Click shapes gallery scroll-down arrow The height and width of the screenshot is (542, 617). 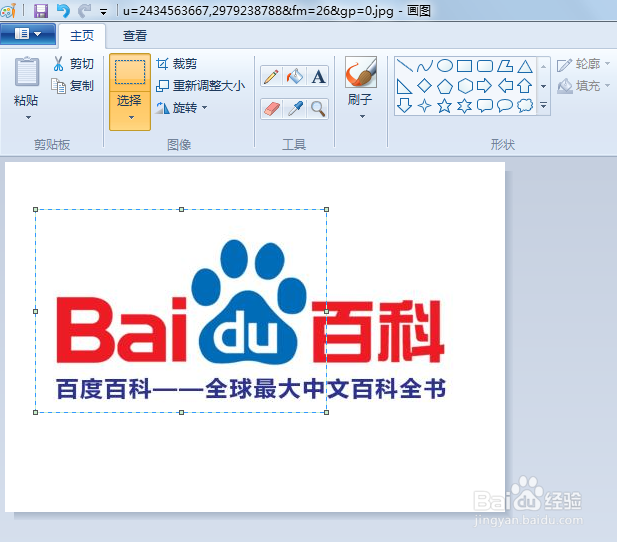543,86
